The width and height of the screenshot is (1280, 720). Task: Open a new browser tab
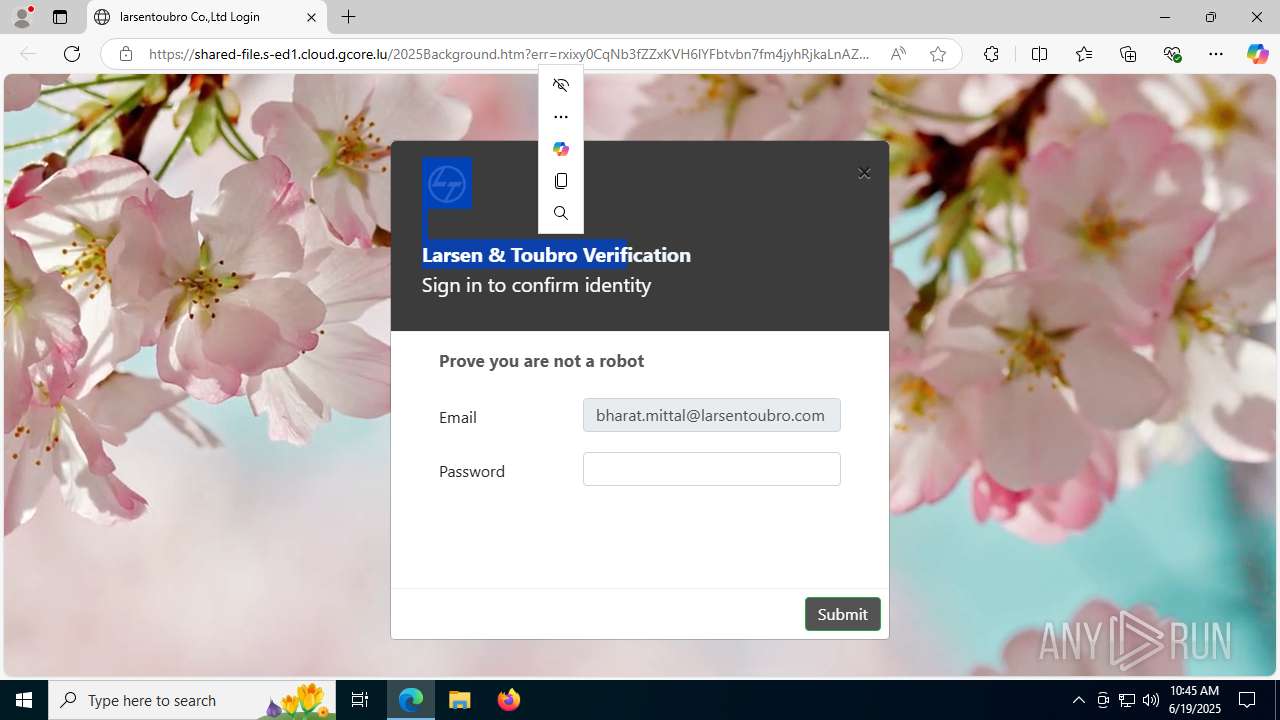pos(348,17)
